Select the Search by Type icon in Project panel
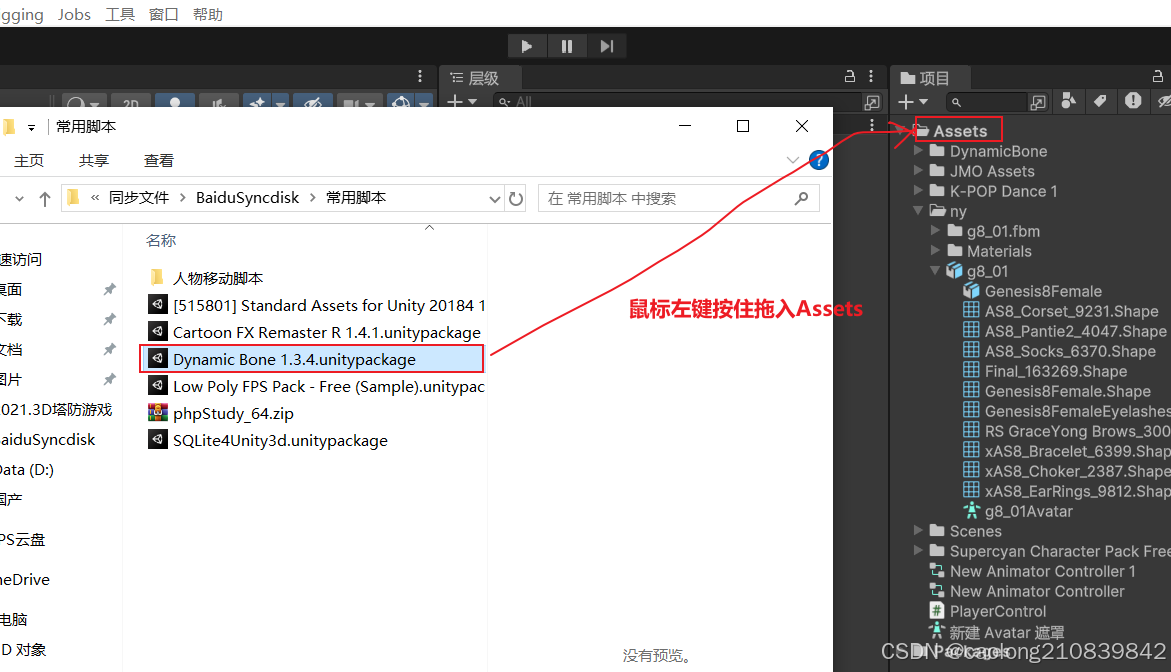 [1069, 101]
